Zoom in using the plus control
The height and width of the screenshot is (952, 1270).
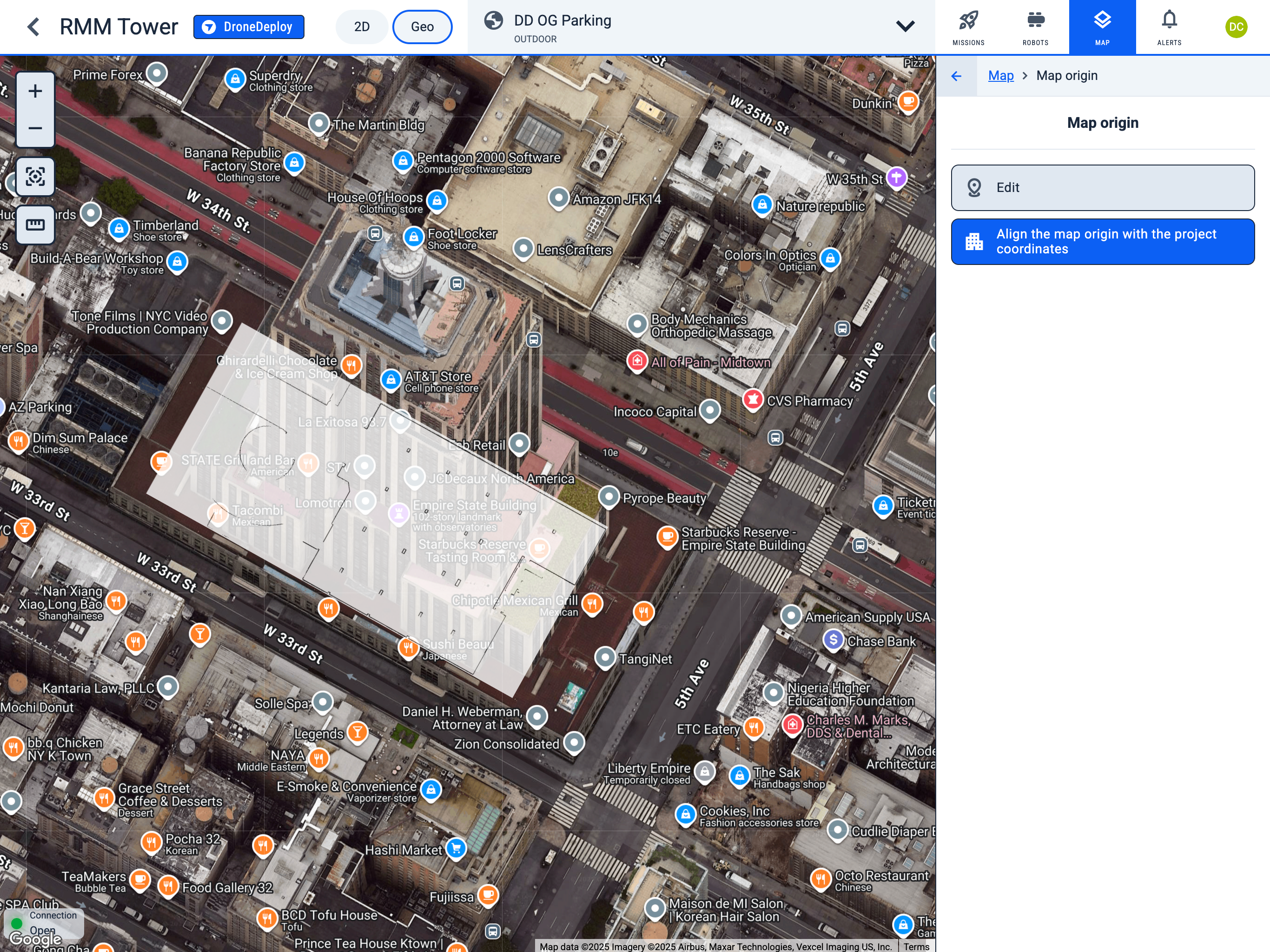(x=36, y=90)
